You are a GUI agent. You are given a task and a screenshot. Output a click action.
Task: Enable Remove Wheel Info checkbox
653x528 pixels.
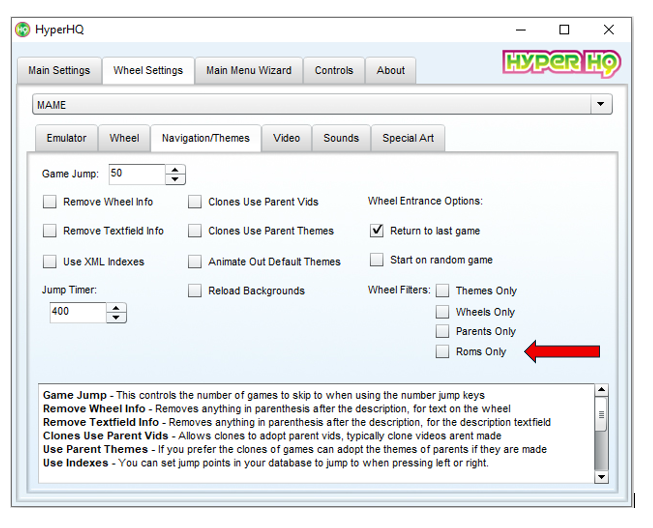click(x=50, y=202)
